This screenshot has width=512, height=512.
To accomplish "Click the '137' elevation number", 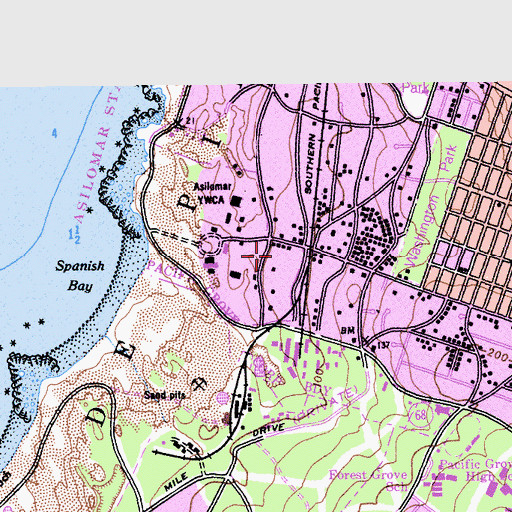I will (x=384, y=345).
